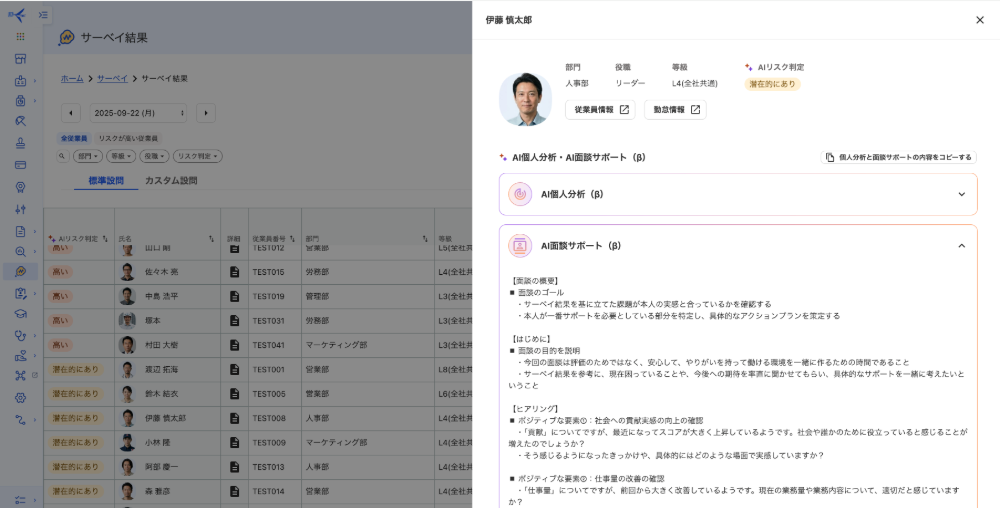Close the 伊藤 慎太郎 detail panel

click(980, 20)
